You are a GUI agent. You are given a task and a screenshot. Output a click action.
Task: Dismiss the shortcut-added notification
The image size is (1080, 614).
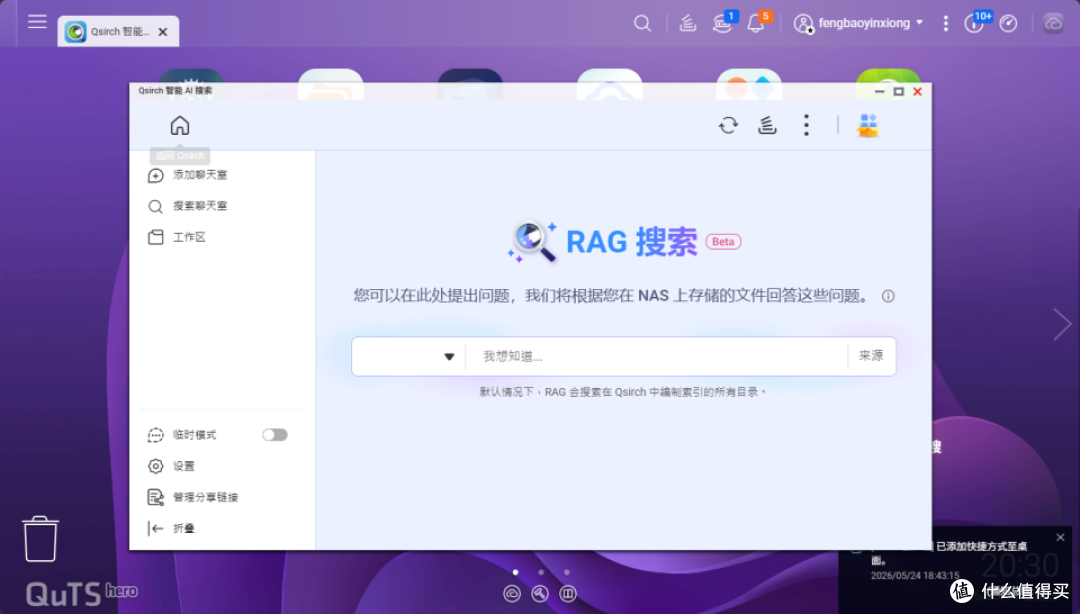click(1061, 537)
